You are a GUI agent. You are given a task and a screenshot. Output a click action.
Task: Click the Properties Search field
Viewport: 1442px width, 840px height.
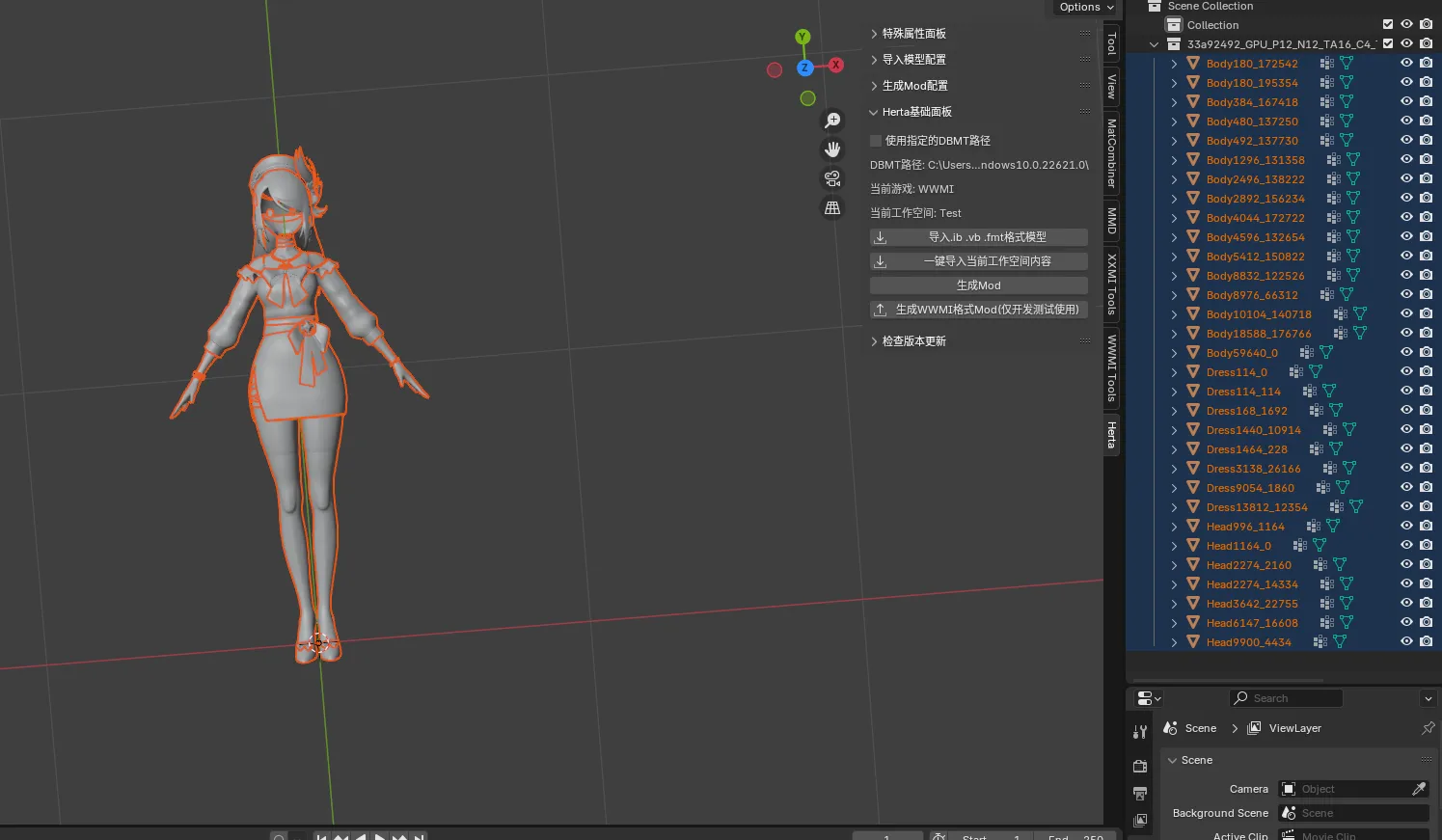[1287, 698]
